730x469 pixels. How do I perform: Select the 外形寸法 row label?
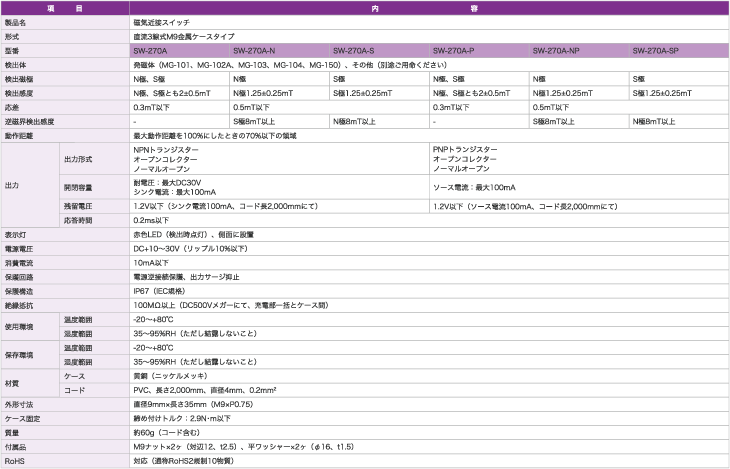tap(20, 404)
